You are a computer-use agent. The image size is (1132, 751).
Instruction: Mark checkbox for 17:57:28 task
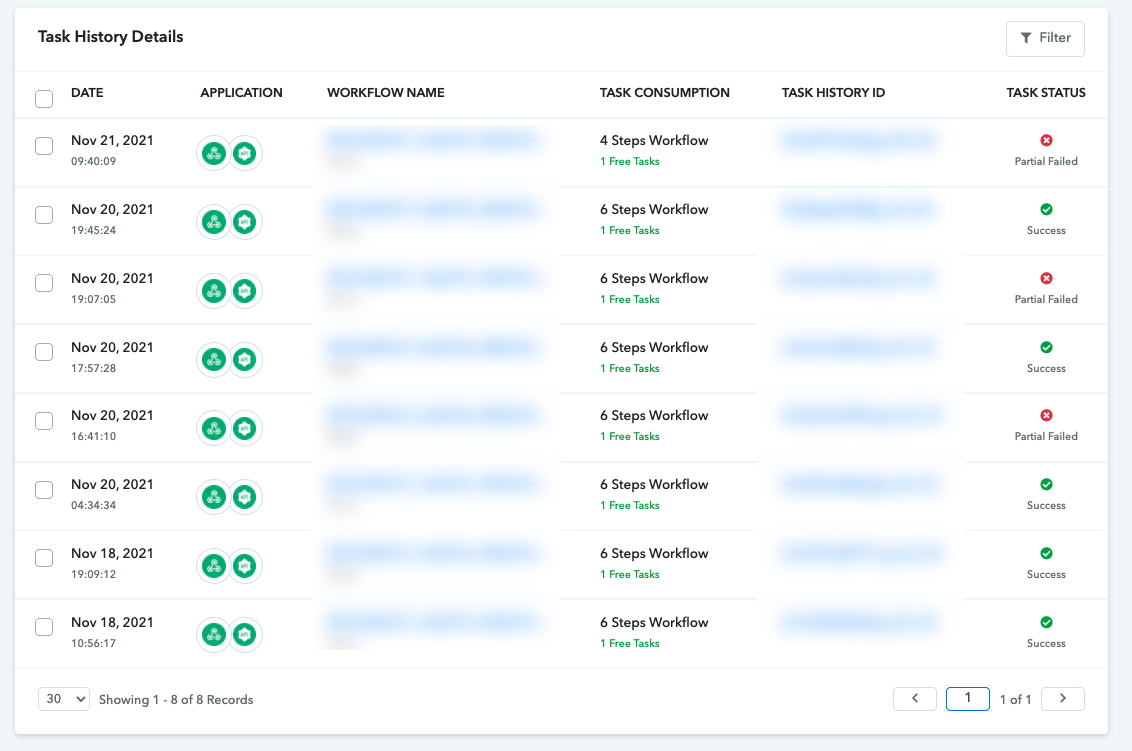click(44, 352)
